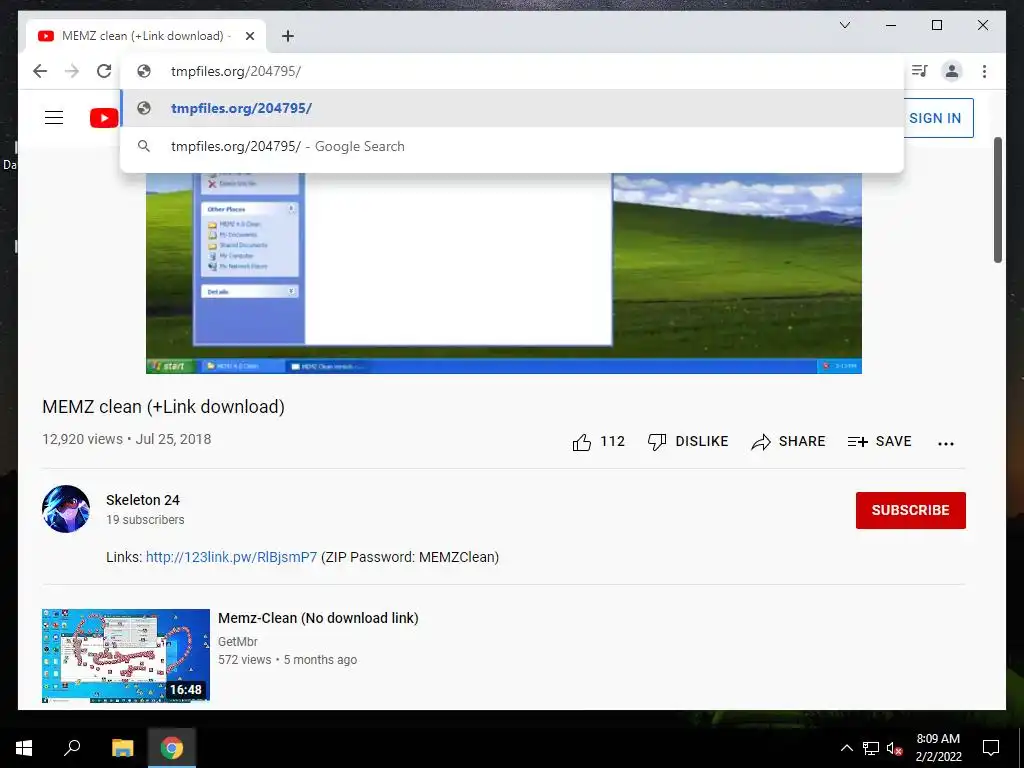The height and width of the screenshot is (768, 1024).
Task: Open the Windows Start menu
Action: pos(24,748)
